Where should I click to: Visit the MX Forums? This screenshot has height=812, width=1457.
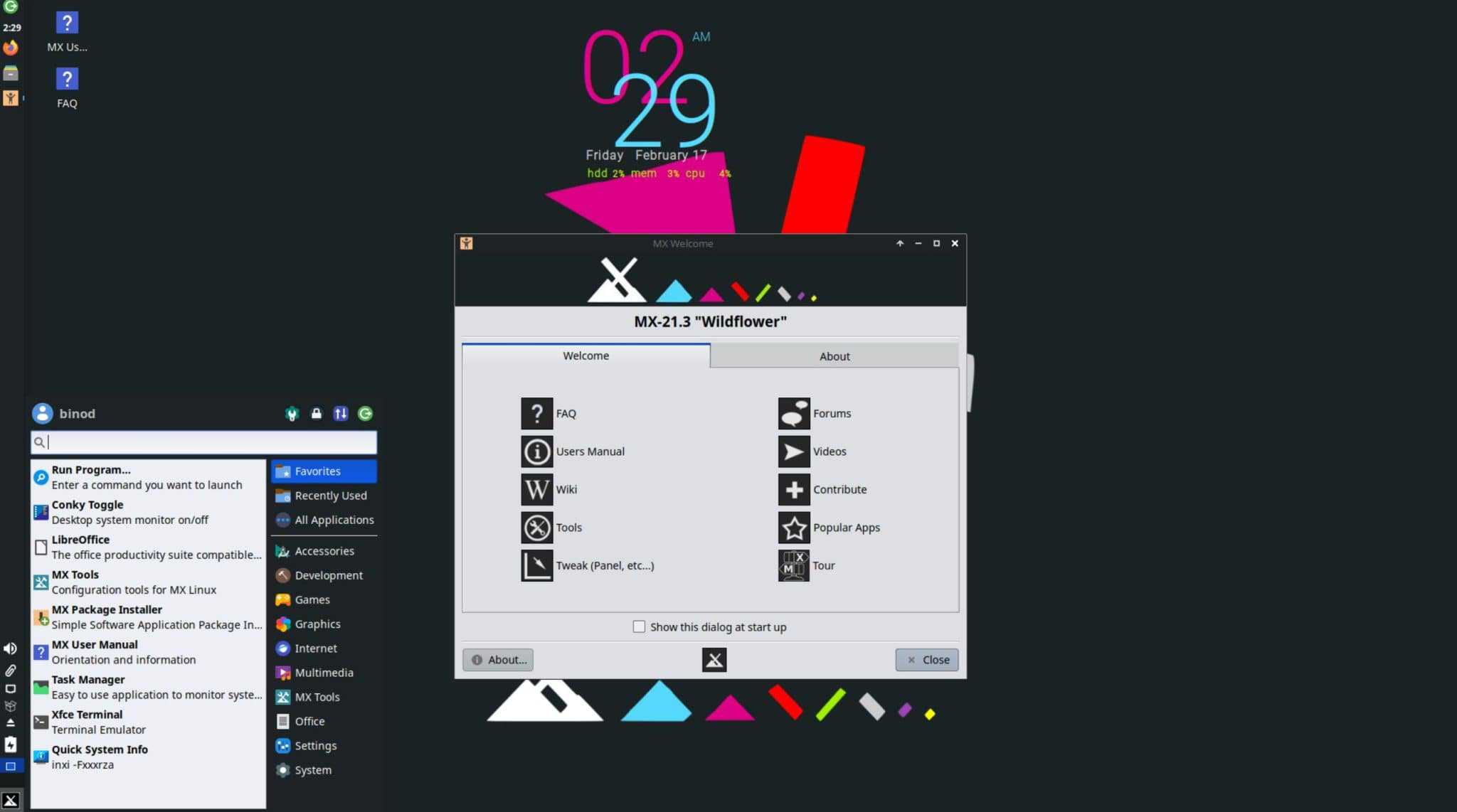pos(814,413)
